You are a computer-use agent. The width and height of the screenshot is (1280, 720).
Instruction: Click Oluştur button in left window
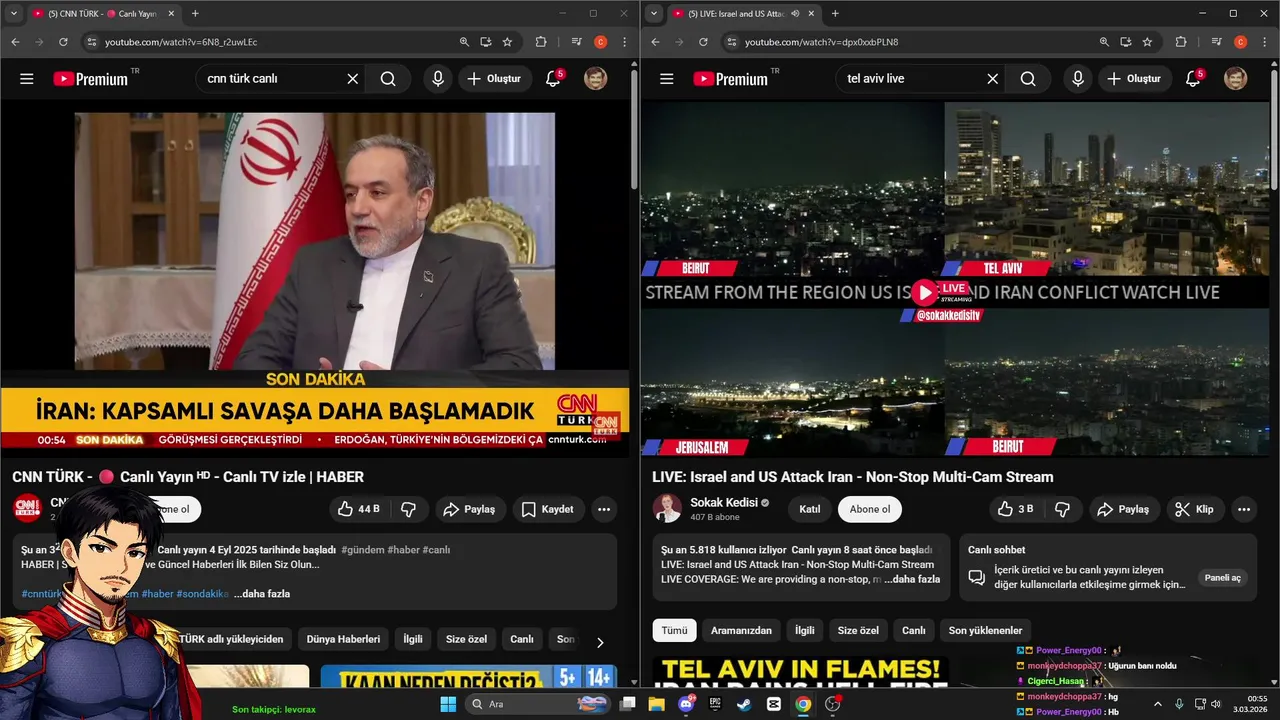pyautogui.click(x=494, y=79)
